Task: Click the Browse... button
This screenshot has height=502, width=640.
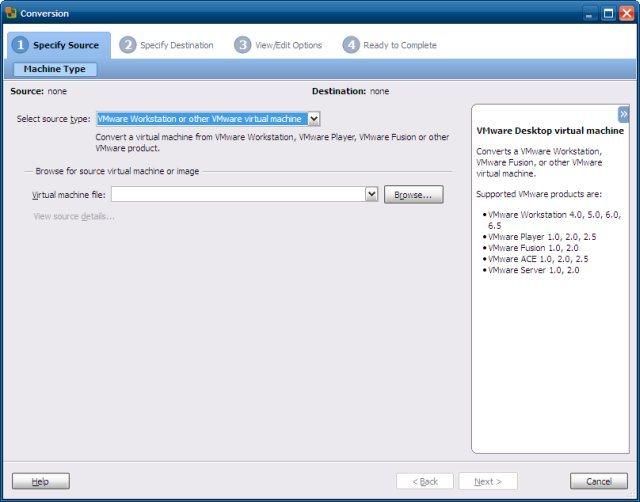Action: 413,195
